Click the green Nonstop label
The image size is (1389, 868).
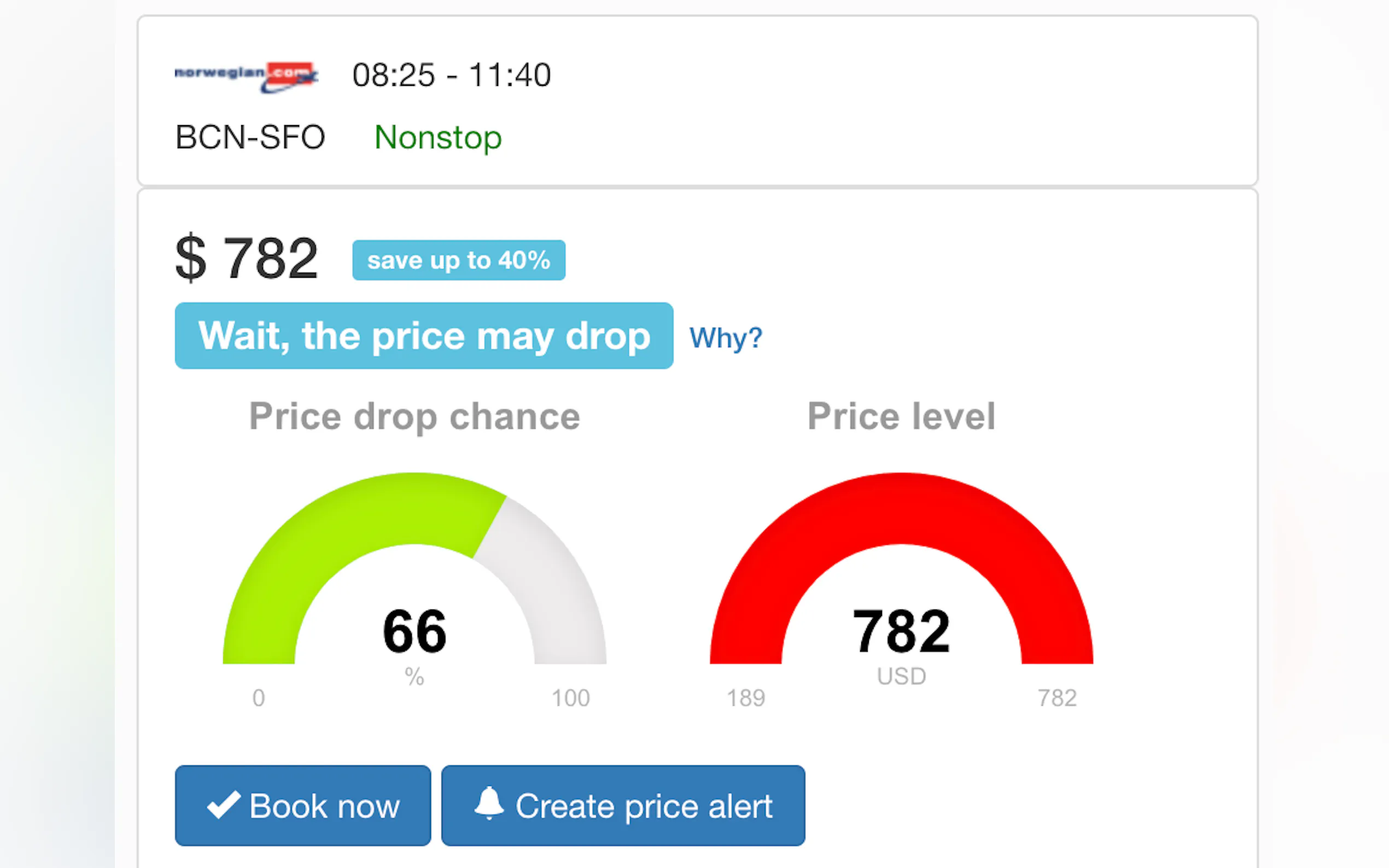click(437, 138)
